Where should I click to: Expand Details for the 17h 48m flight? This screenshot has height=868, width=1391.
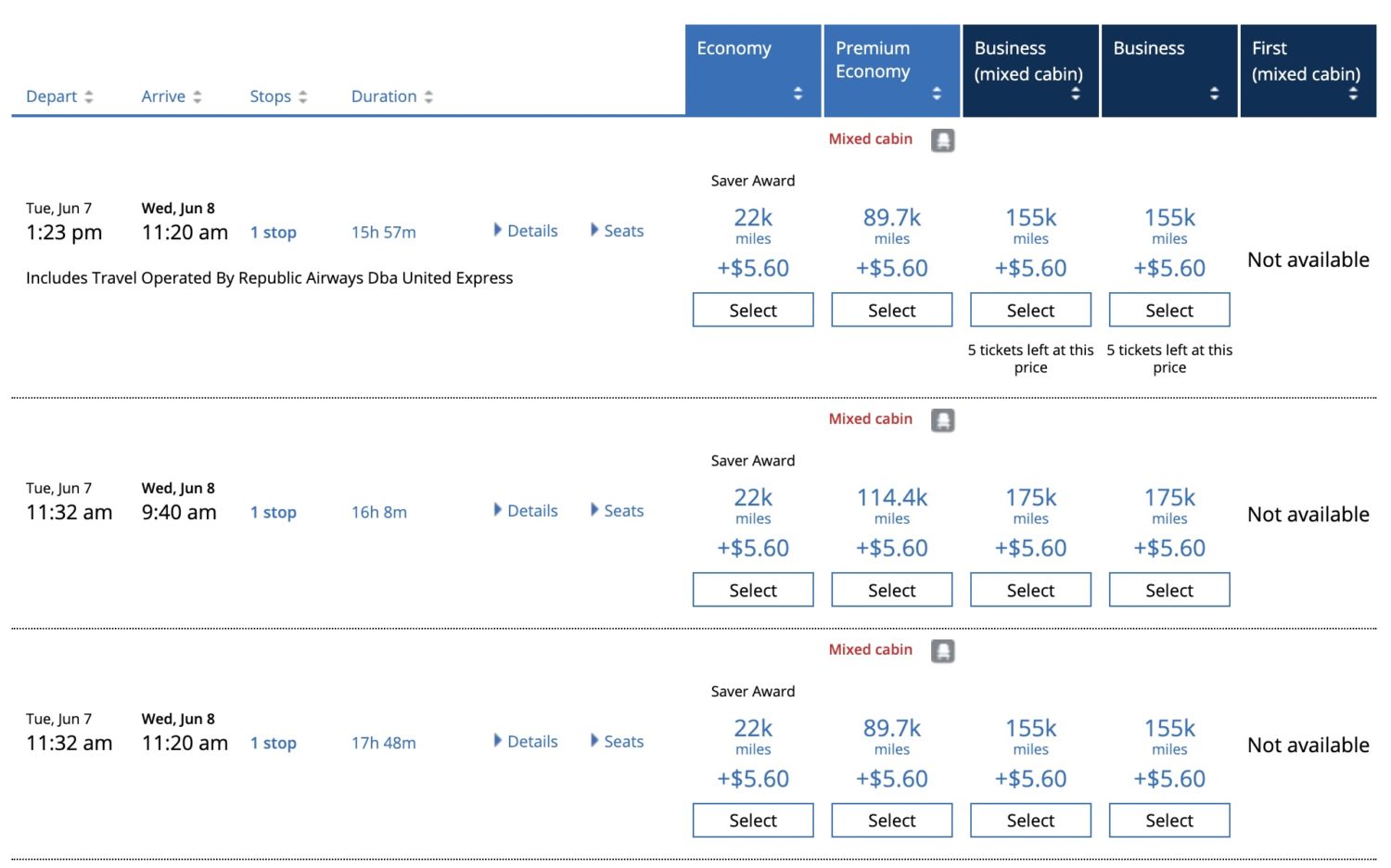pos(526,742)
